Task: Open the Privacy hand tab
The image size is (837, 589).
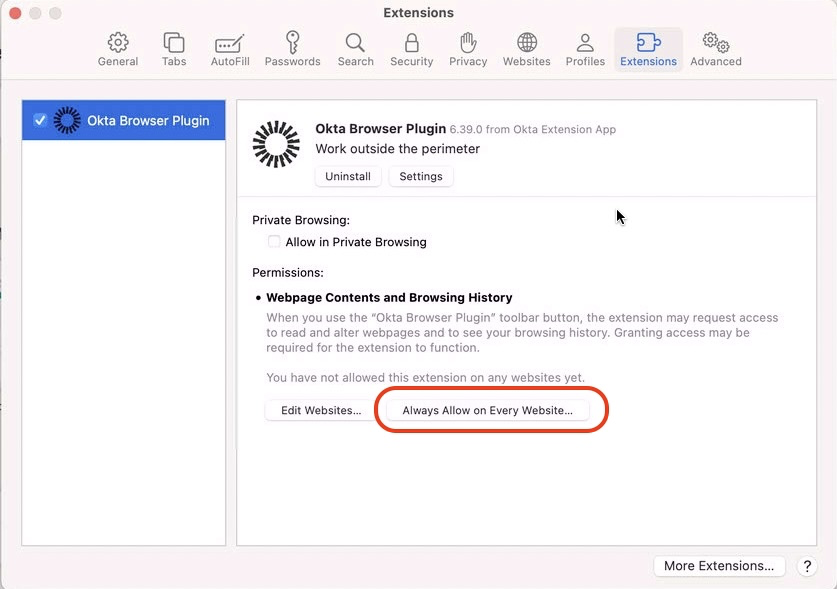Action: click(x=468, y=49)
